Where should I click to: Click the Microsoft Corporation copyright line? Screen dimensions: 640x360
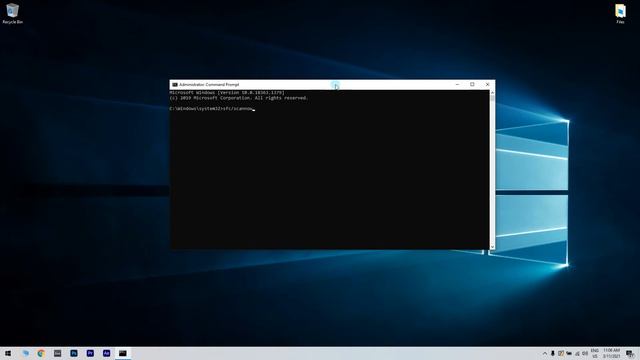click(239, 98)
